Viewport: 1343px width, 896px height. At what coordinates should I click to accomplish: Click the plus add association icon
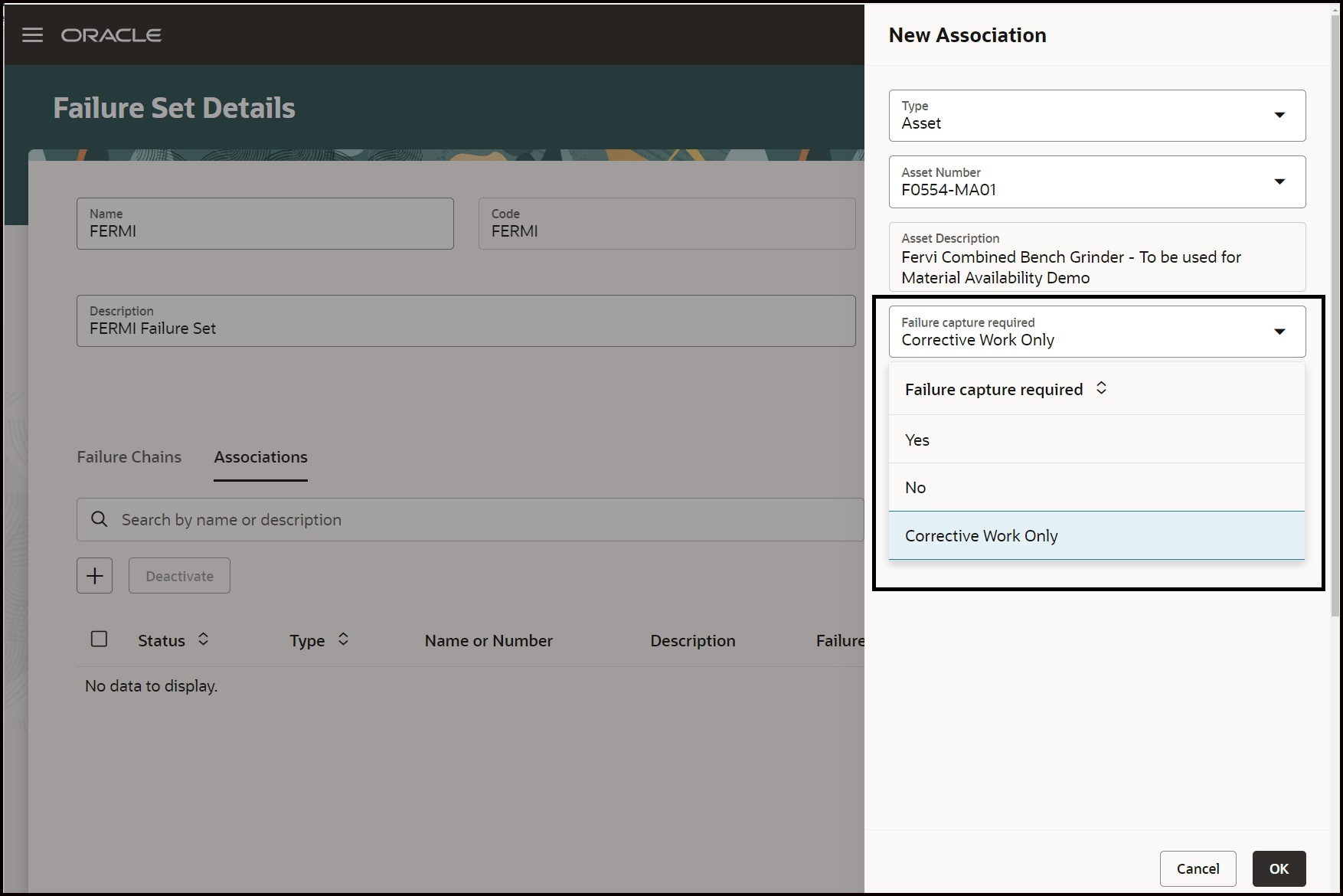[95, 576]
